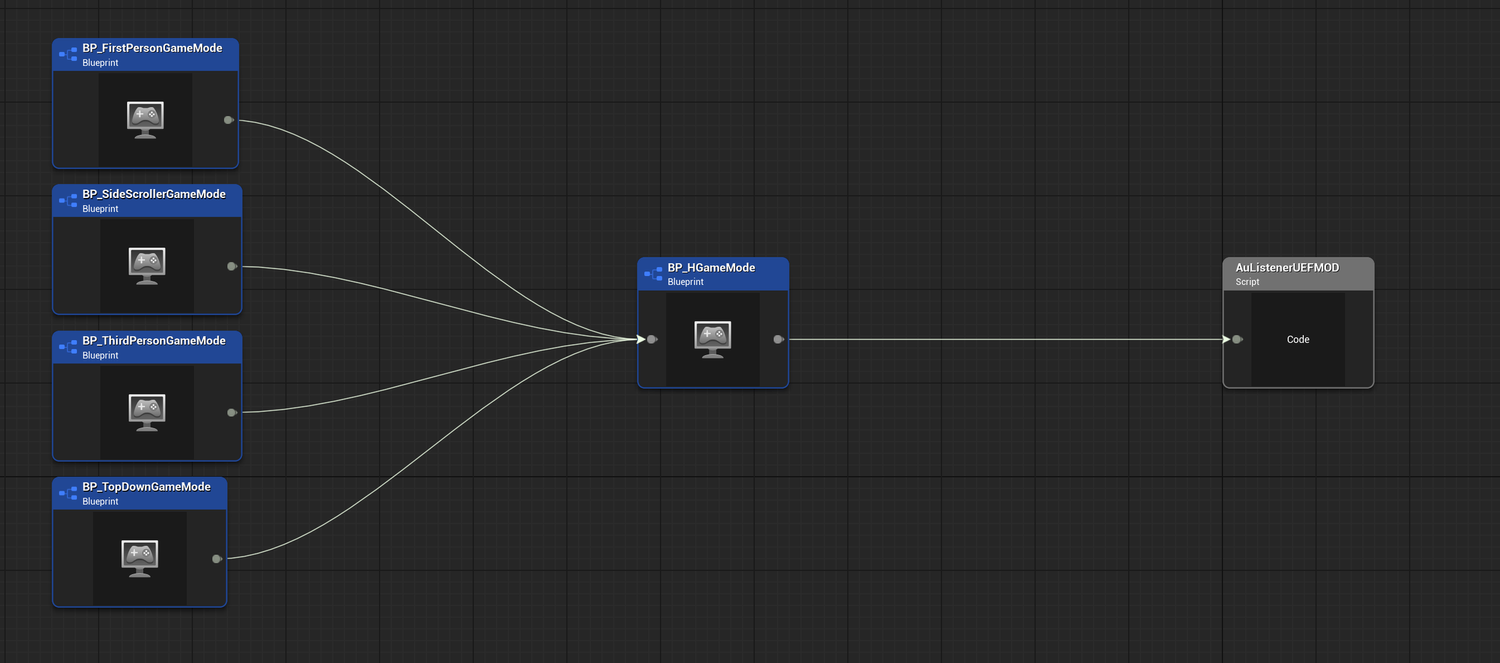Expand the input pin on AuListenerUEFMOD node
The width and height of the screenshot is (1500, 663).
(1236, 339)
